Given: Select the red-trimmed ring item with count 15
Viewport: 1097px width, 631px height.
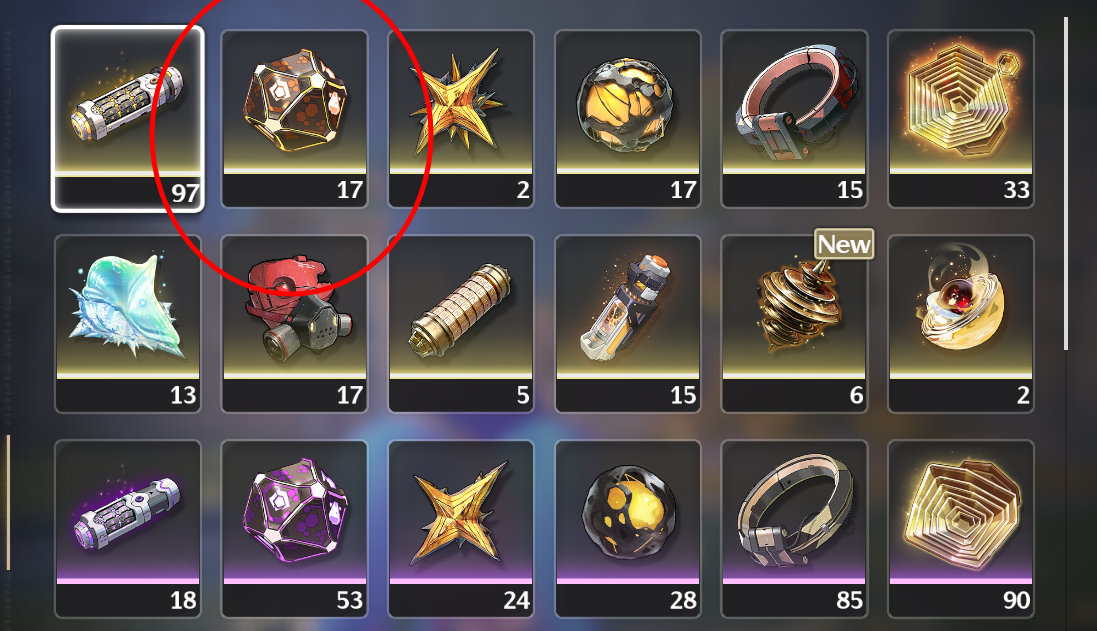Looking at the screenshot, I should point(794,118).
